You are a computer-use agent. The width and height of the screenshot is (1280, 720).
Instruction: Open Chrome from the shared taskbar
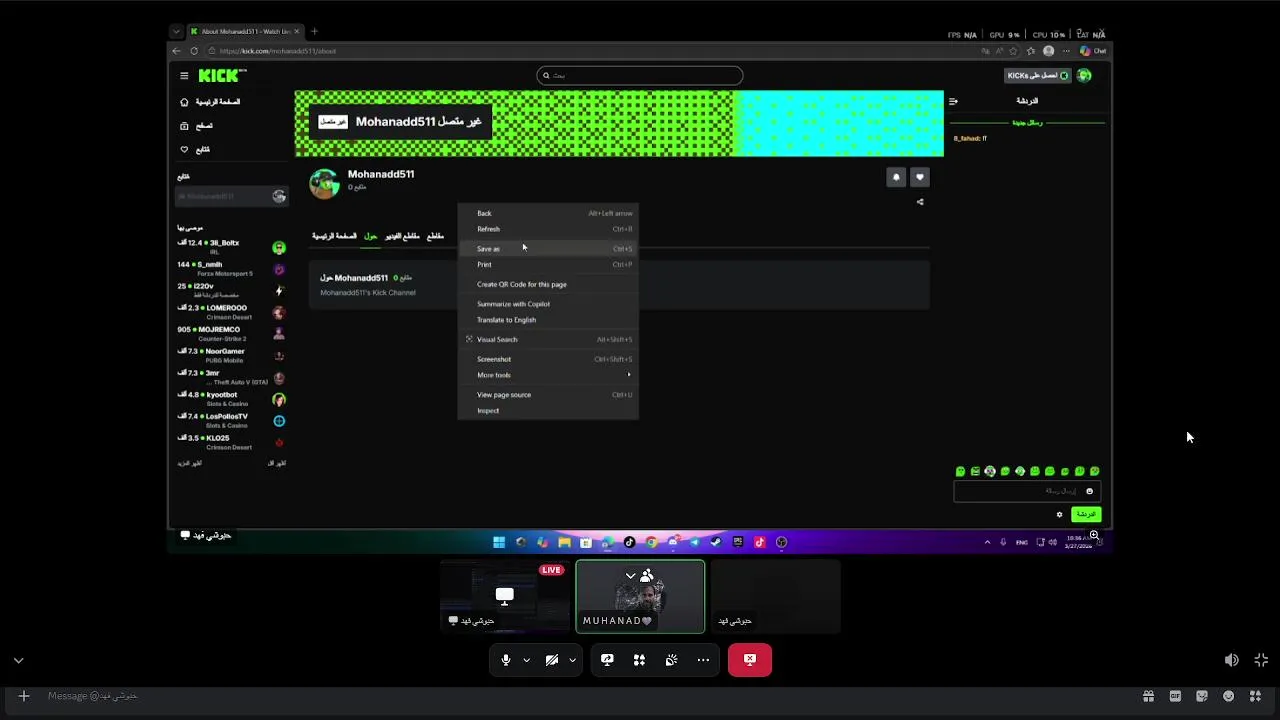(x=651, y=542)
